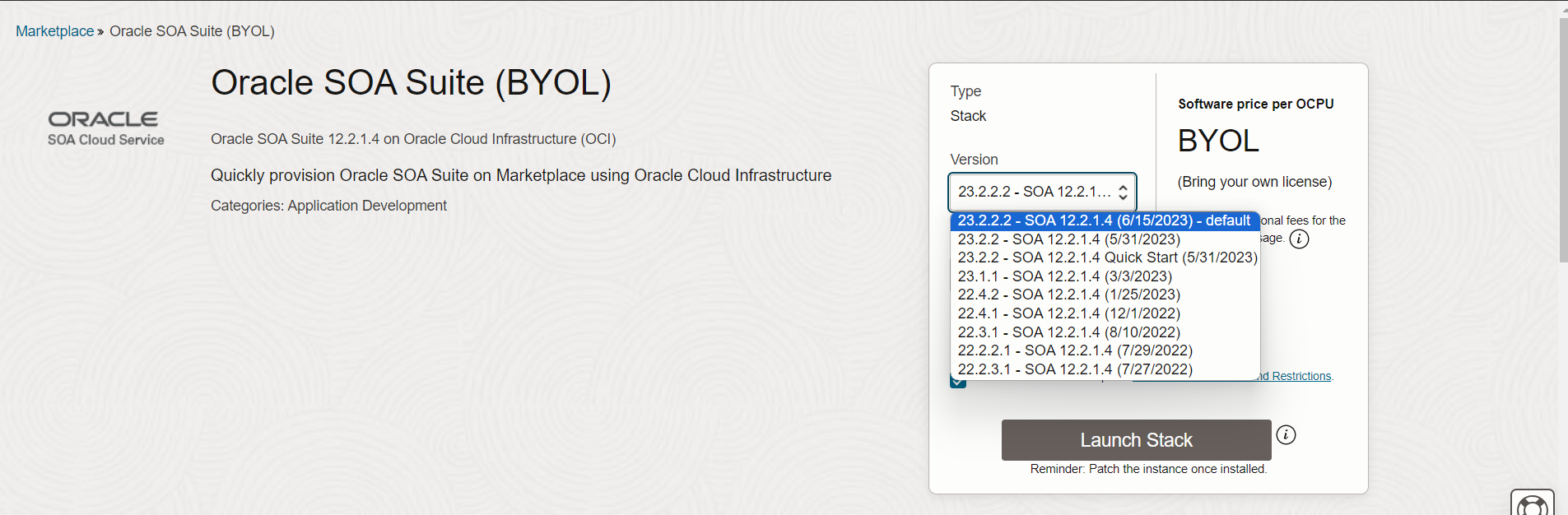Image resolution: width=1568 pixels, height=515 pixels.
Task: Open the Version dropdown selector
Action: [x=1042, y=192]
